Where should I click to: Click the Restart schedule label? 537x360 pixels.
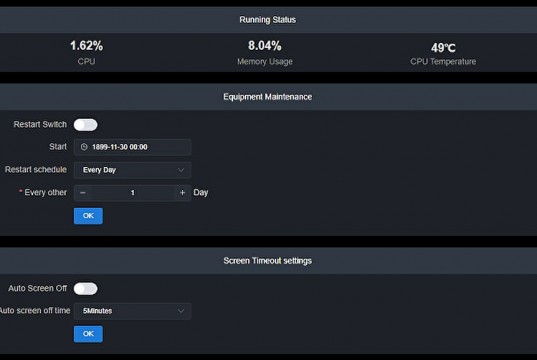pyautogui.click(x=36, y=170)
